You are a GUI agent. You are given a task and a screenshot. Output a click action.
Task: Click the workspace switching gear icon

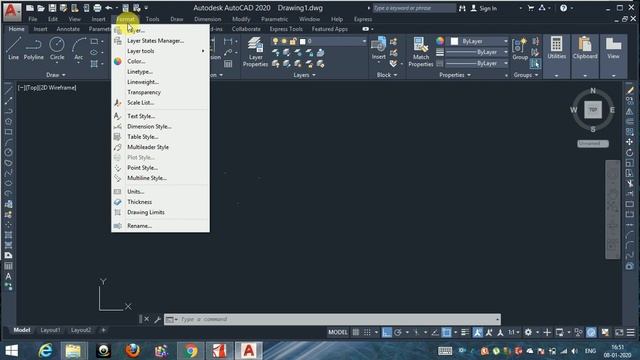click(x=528, y=332)
